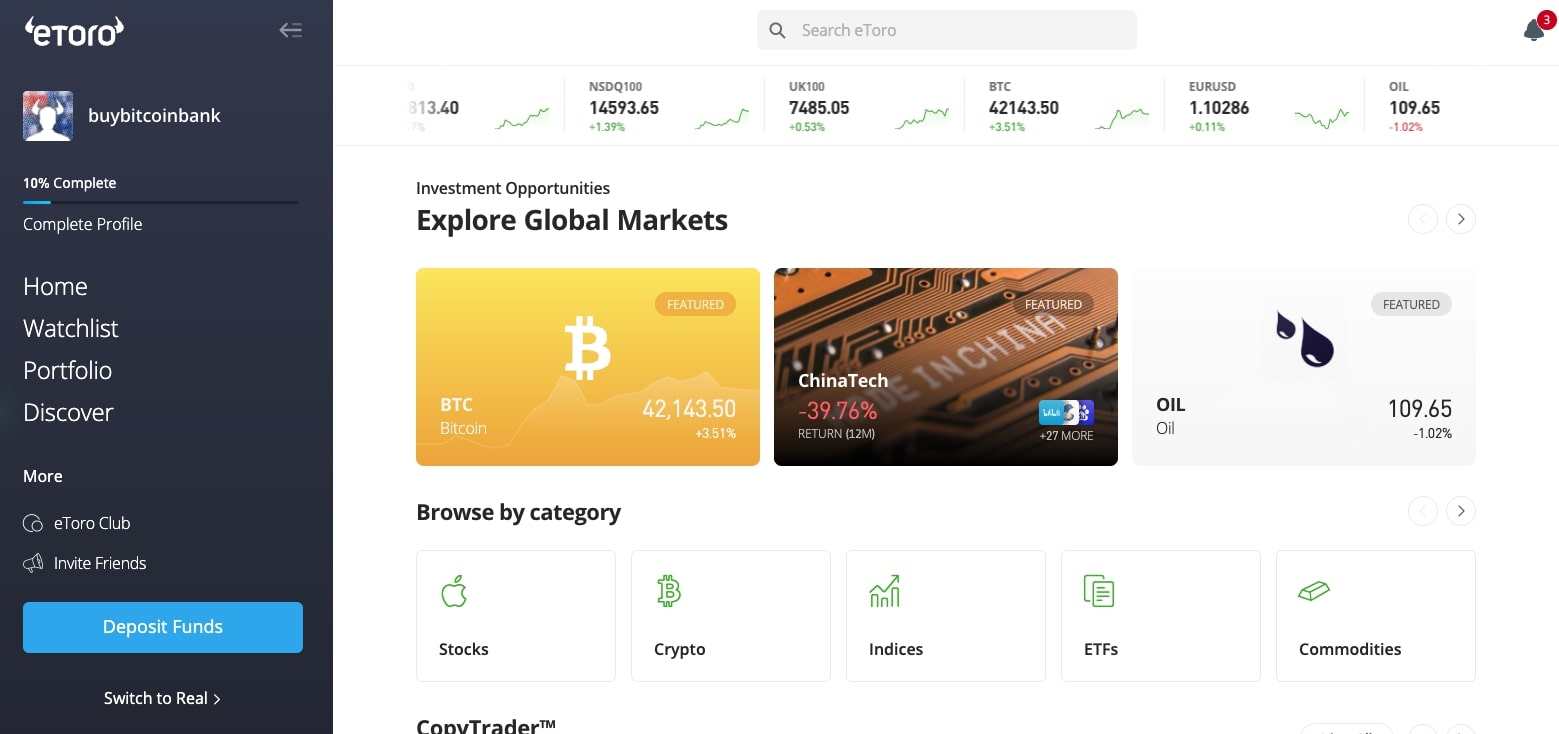Click the profile completion progress bar
This screenshot has width=1559, height=734.
tap(160, 202)
